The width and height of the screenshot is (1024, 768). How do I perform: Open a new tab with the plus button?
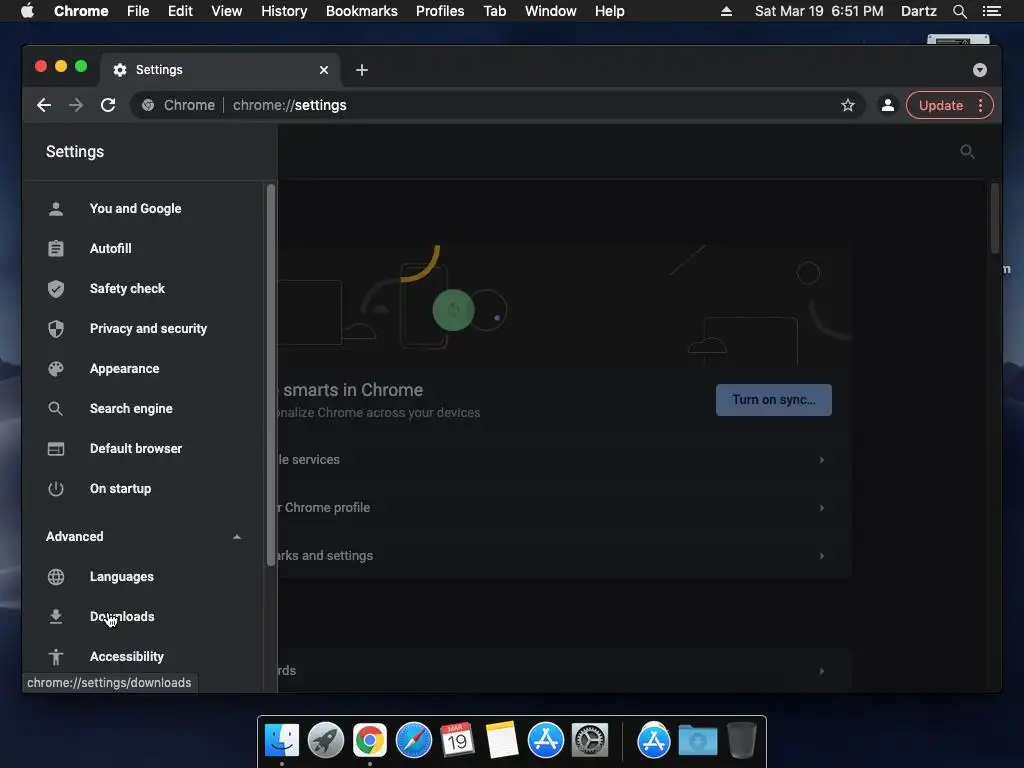[362, 70]
